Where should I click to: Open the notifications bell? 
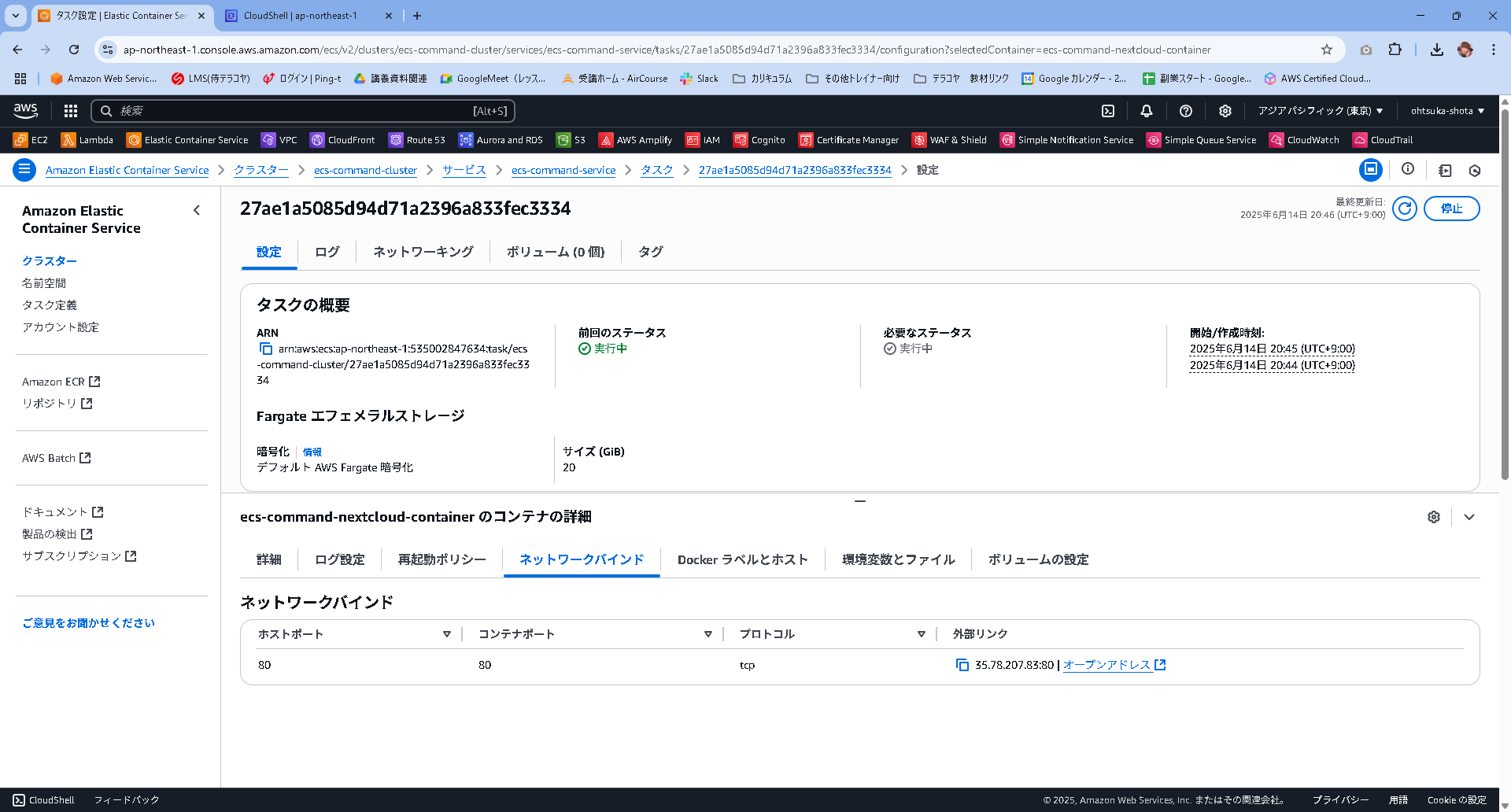(x=1147, y=111)
